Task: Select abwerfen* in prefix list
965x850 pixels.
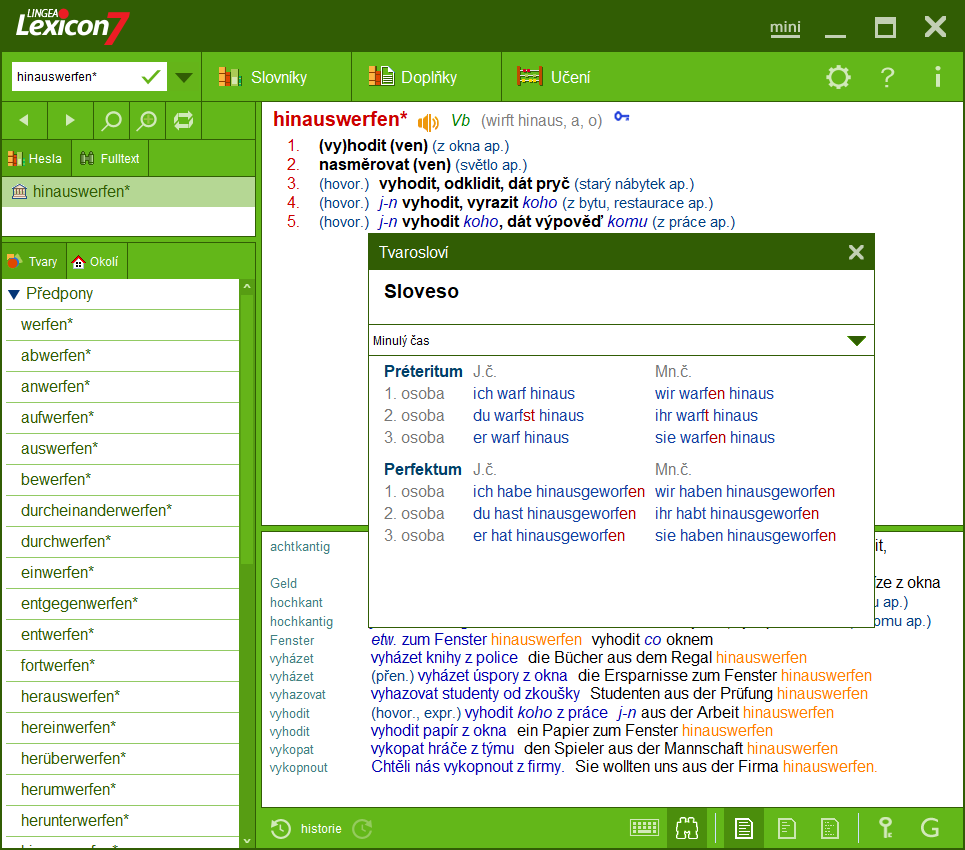Action: (122, 356)
